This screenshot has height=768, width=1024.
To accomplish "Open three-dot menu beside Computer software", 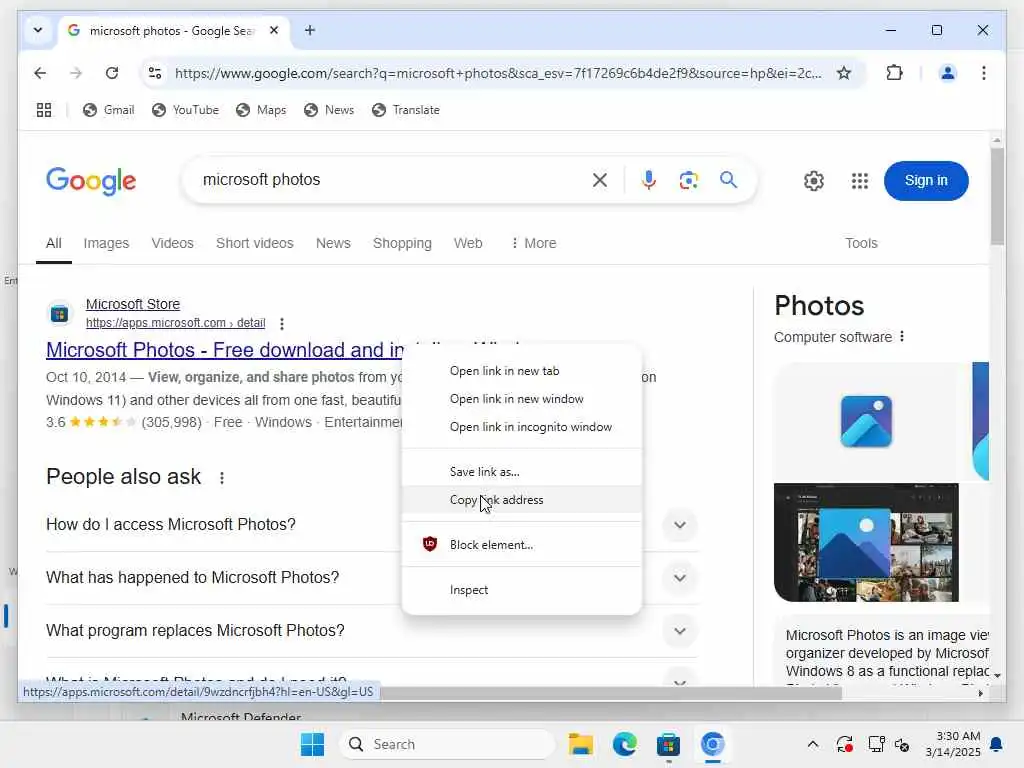I will point(902,336).
